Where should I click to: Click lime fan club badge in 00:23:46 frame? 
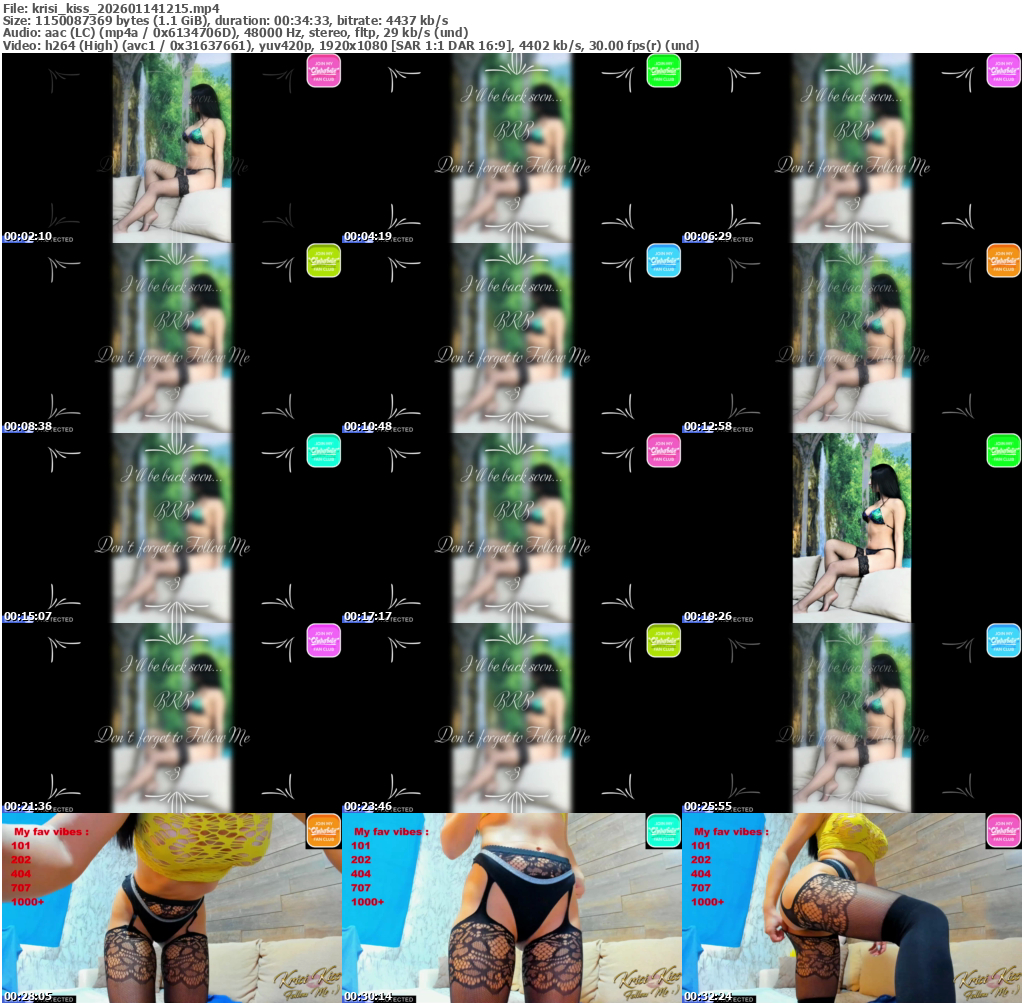tap(664, 641)
